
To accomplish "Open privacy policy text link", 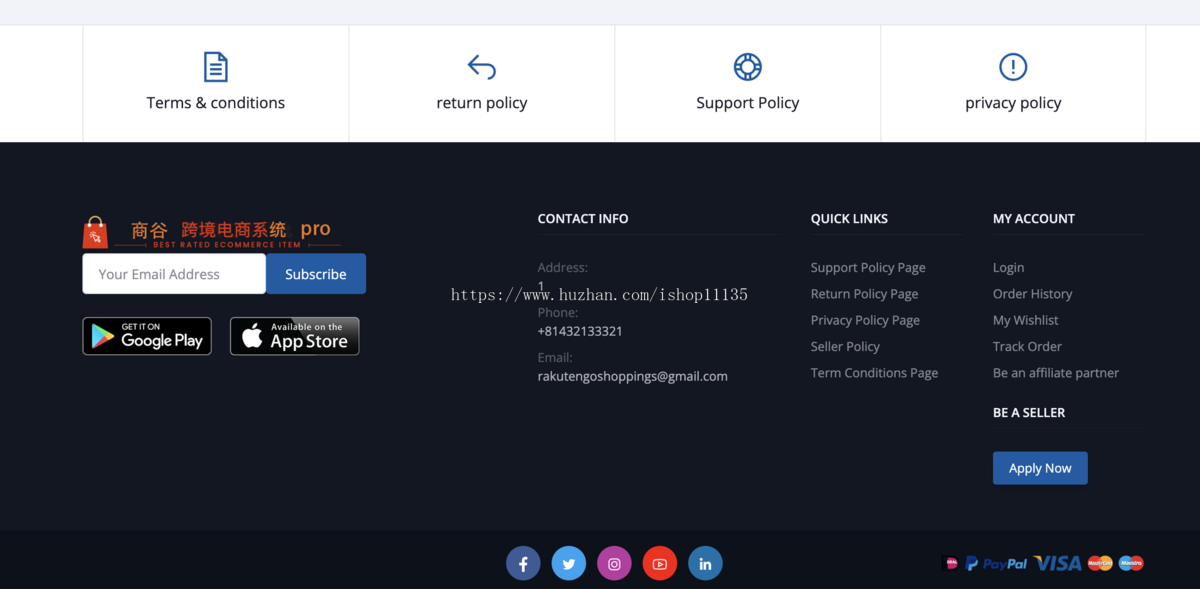I will [1013, 103].
